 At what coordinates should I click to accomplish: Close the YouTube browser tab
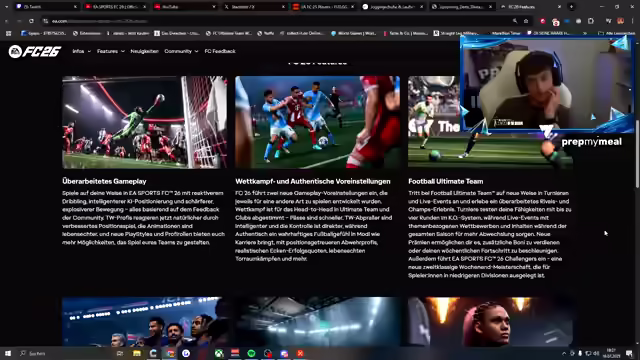pyautogui.click(x=214, y=7)
